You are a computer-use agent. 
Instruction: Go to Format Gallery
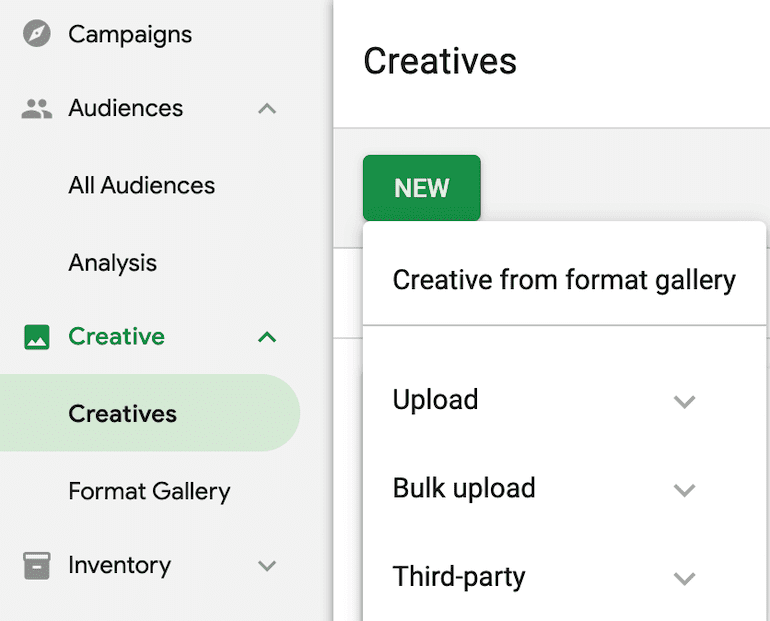pos(149,491)
